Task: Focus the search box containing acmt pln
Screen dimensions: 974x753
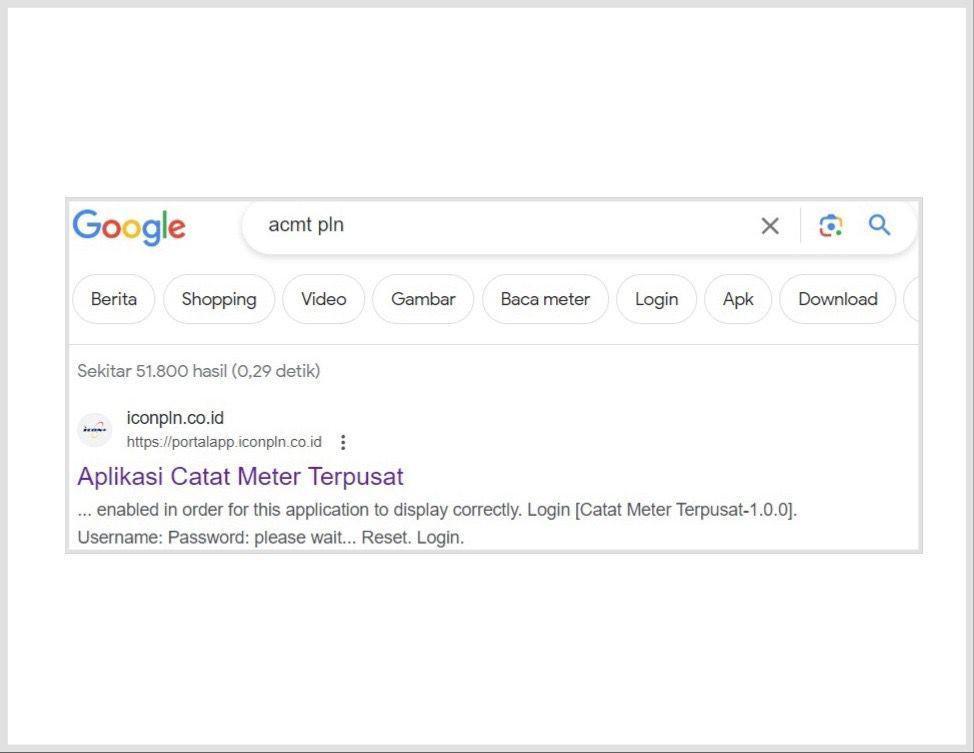Action: coord(500,225)
